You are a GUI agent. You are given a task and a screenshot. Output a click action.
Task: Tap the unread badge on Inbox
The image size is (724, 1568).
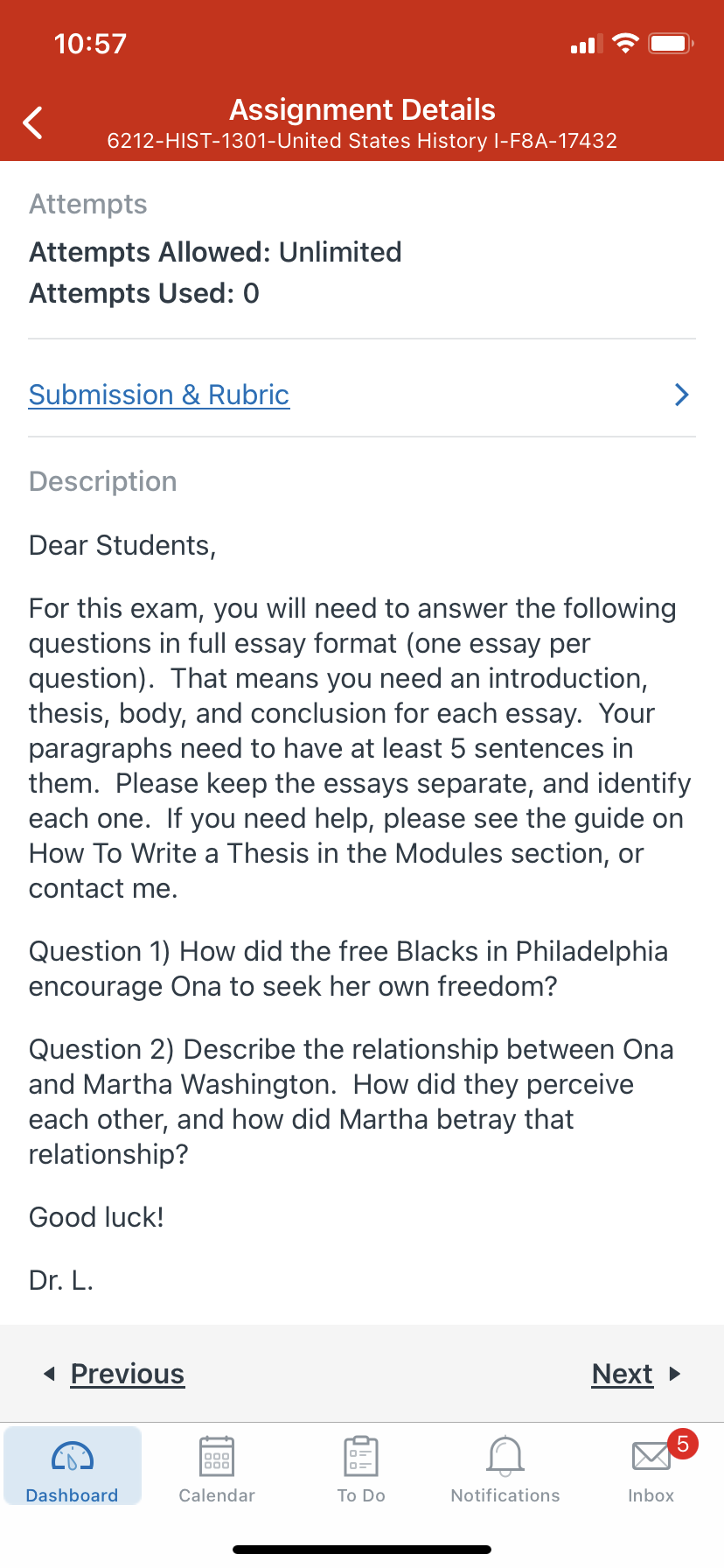click(682, 1443)
